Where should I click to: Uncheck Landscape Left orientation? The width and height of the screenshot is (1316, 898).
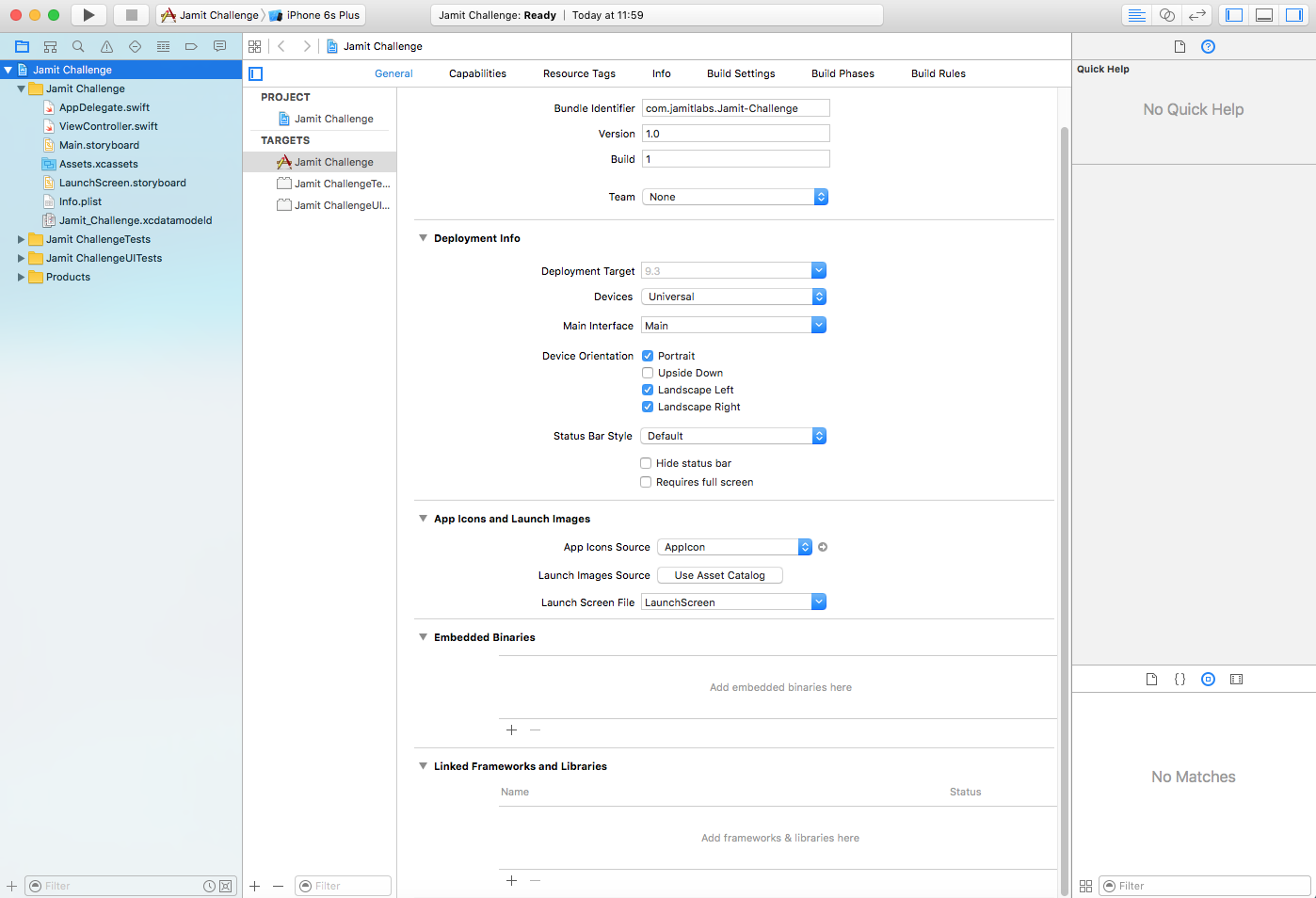(648, 390)
